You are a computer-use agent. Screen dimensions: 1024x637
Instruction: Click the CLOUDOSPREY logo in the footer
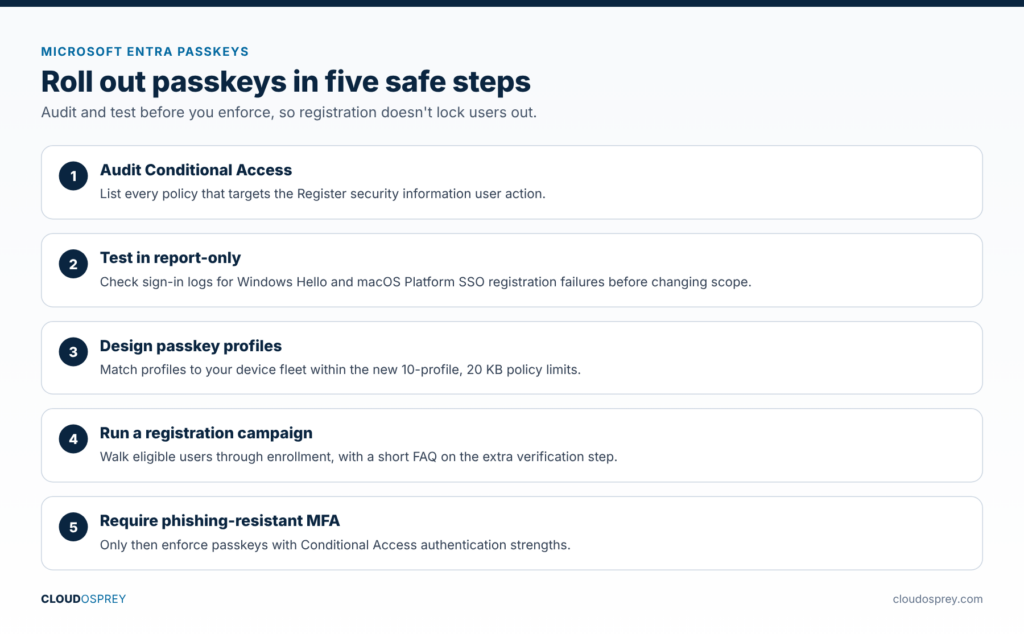tap(83, 599)
